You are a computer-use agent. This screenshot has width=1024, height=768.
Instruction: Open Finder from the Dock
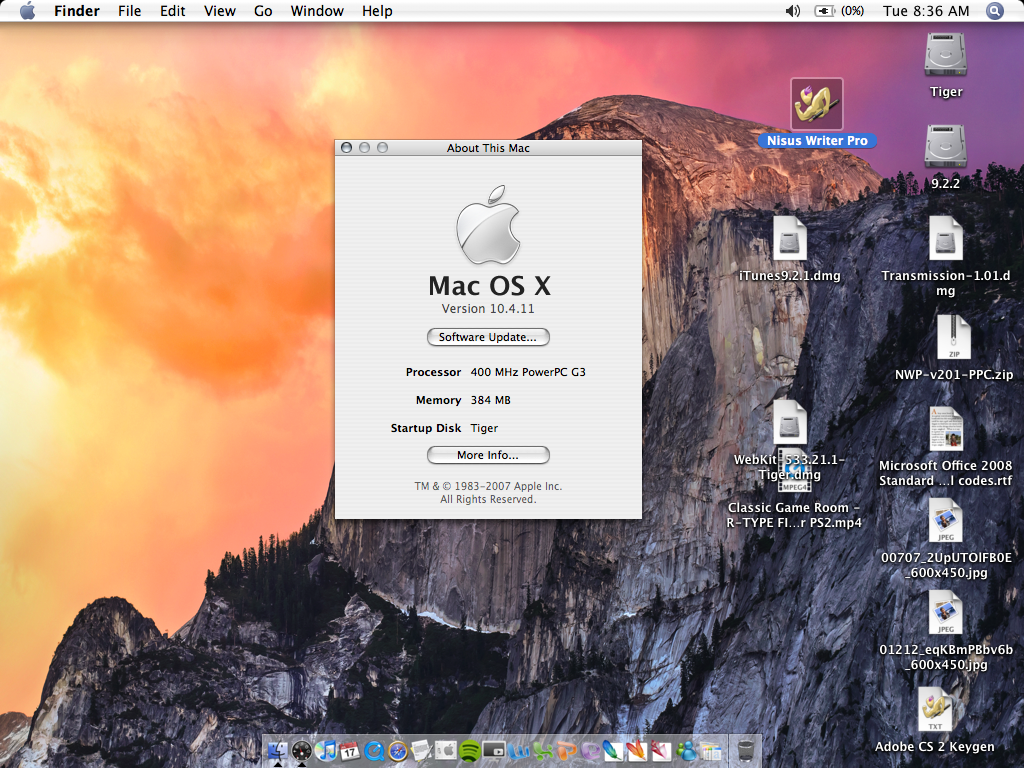tap(278, 751)
